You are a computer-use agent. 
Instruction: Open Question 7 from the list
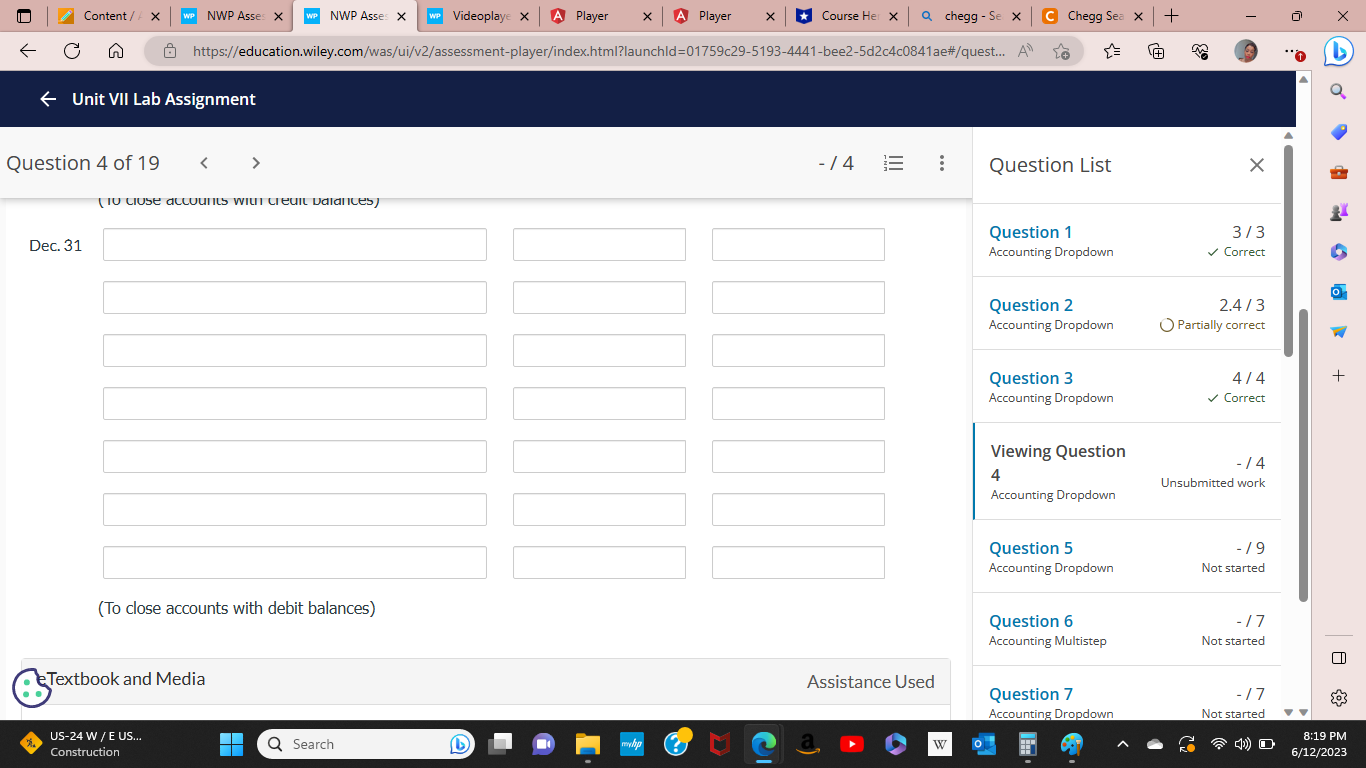click(x=1030, y=694)
